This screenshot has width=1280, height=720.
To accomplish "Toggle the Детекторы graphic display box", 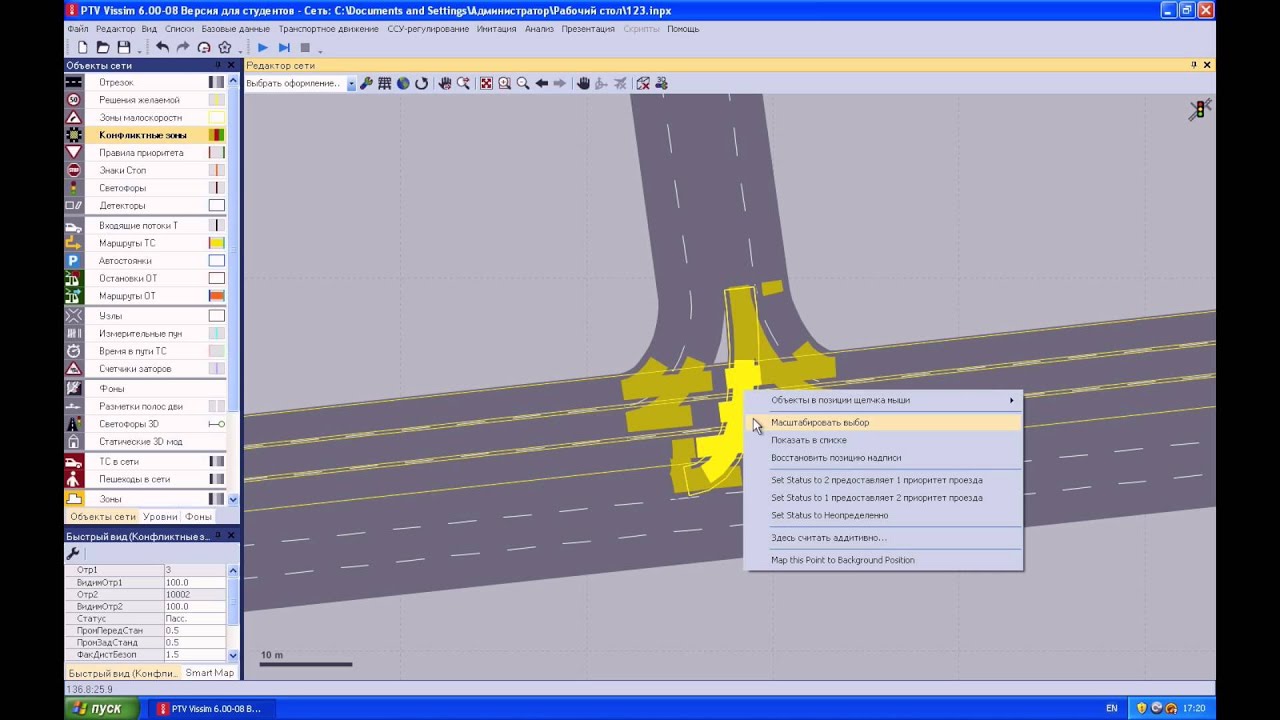I will pyautogui.click(x=216, y=205).
